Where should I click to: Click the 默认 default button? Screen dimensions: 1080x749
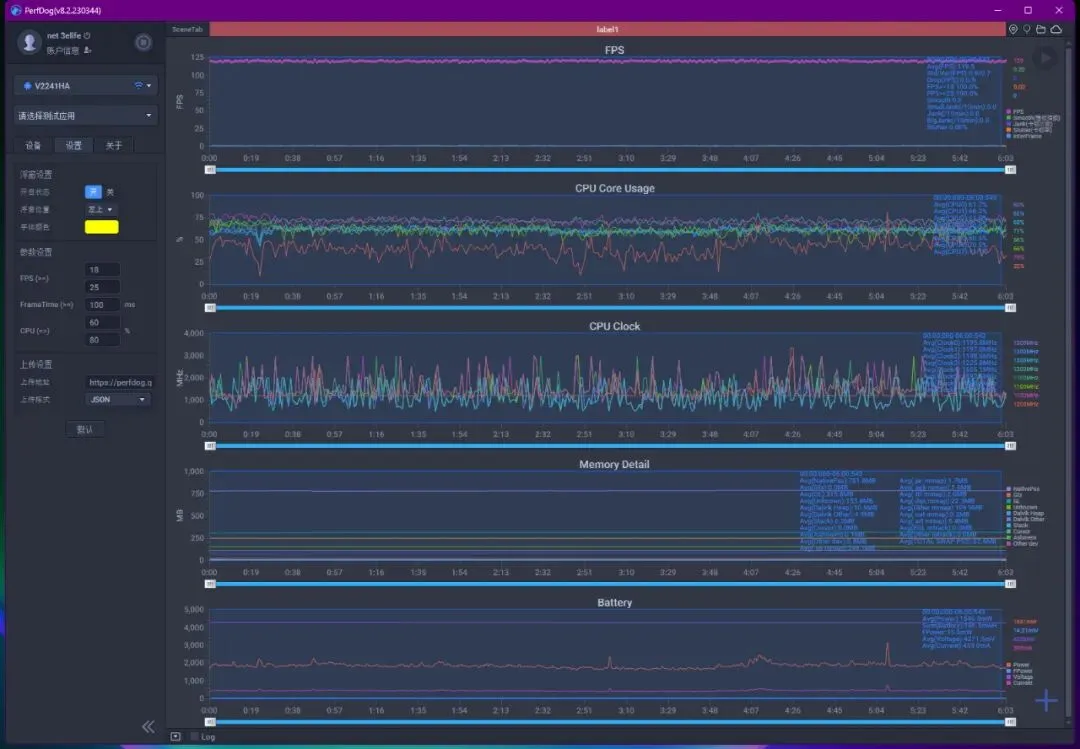(x=85, y=429)
